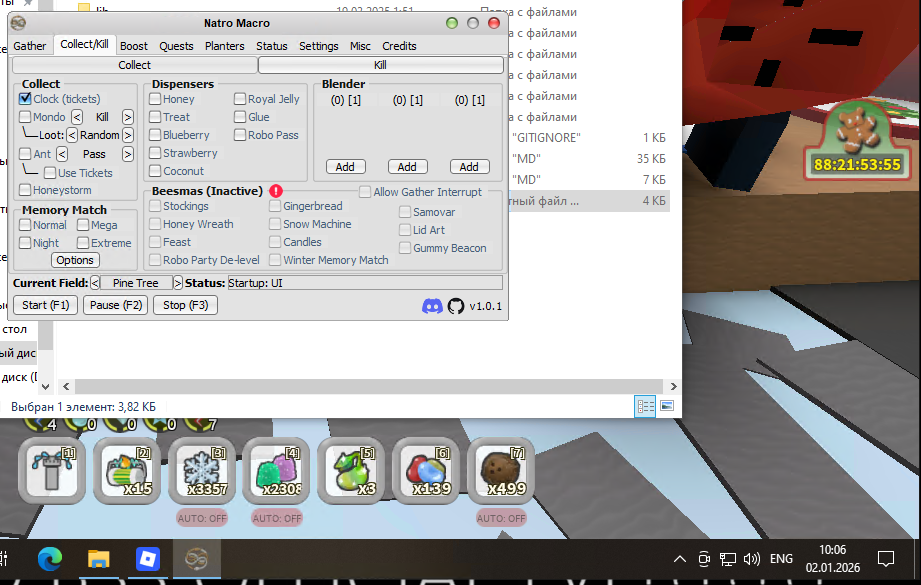
Task: Open Microsoft Edge from taskbar
Action: [50, 559]
